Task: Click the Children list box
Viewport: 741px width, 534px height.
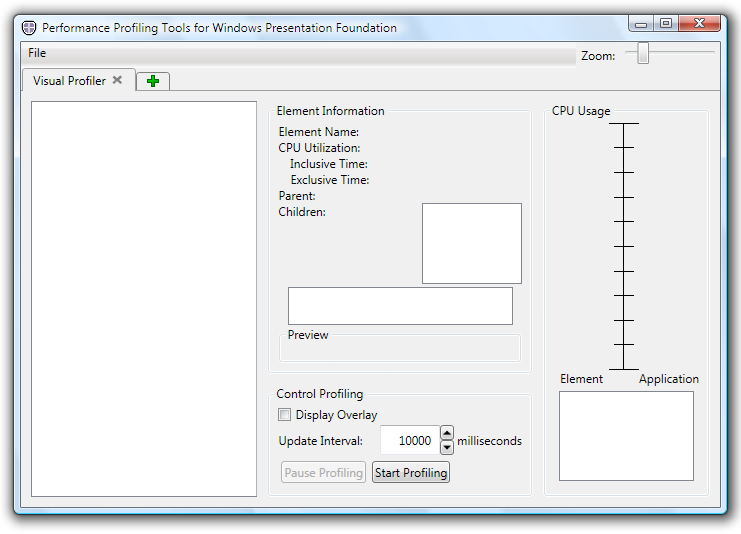Action: coord(472,243)
